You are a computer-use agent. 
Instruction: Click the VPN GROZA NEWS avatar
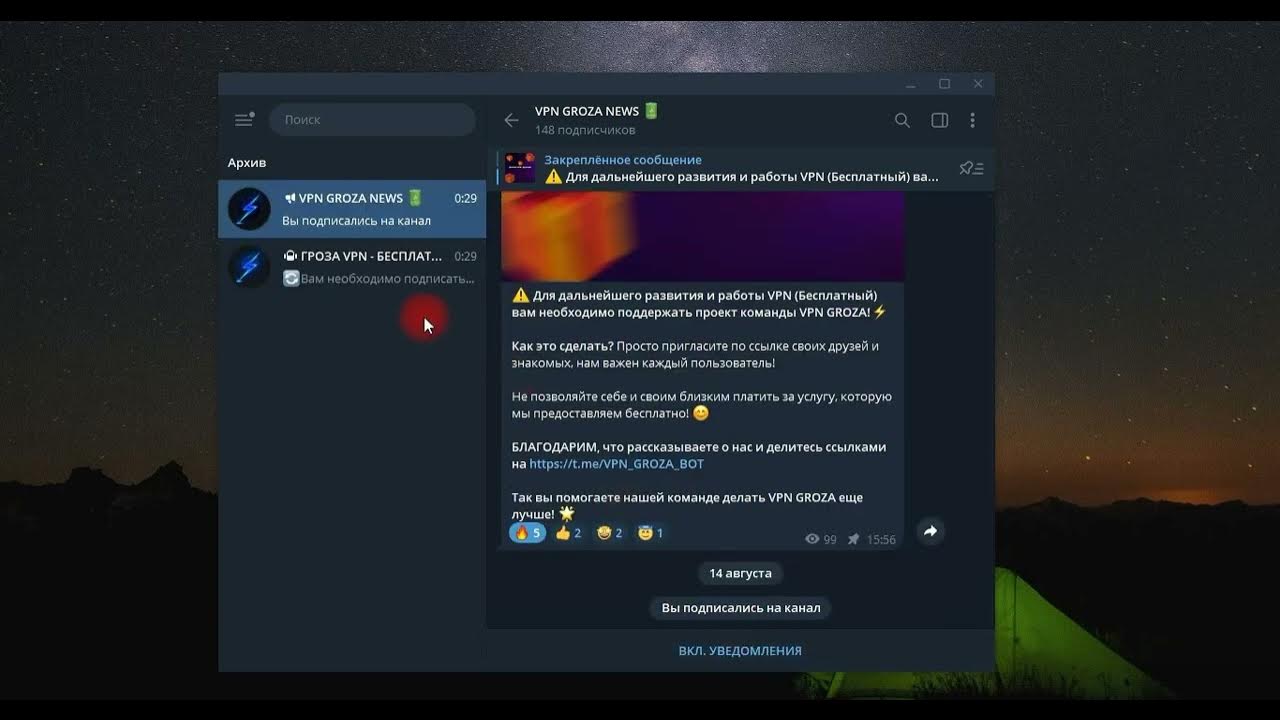point(249,209)
